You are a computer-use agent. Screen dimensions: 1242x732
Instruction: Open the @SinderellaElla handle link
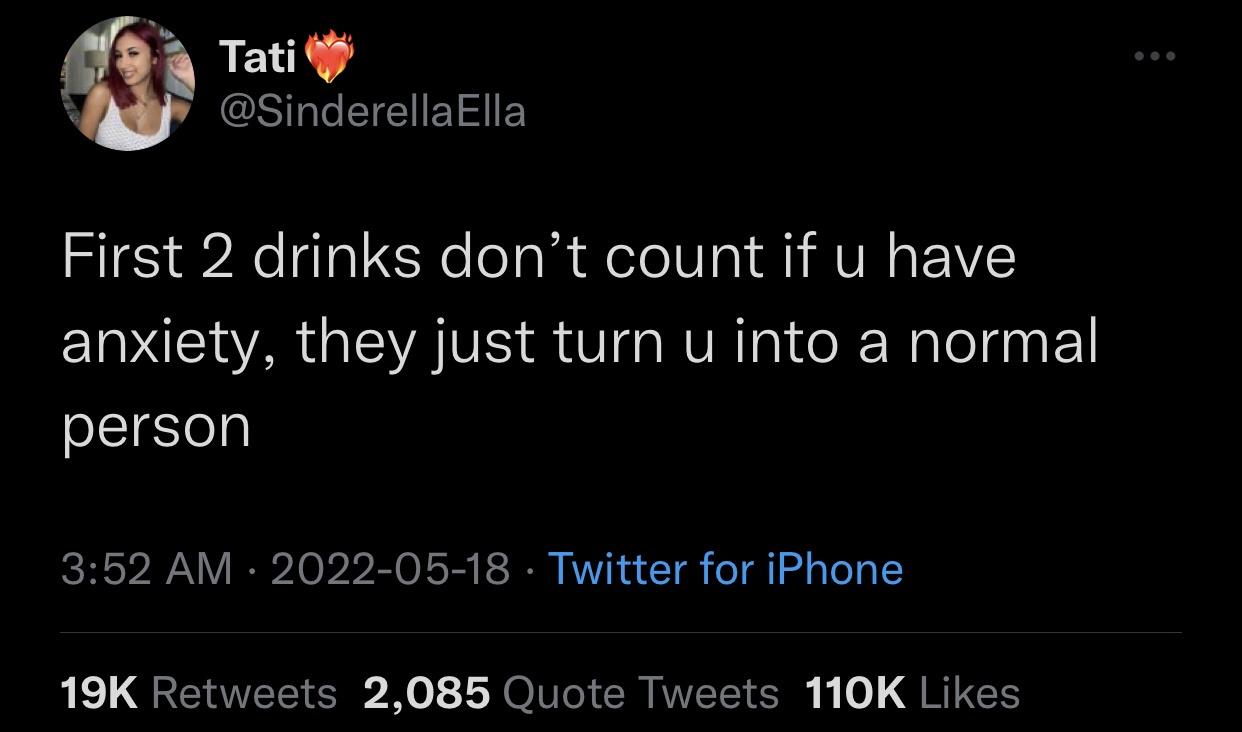pyautogui.click(x=371, y=110)
